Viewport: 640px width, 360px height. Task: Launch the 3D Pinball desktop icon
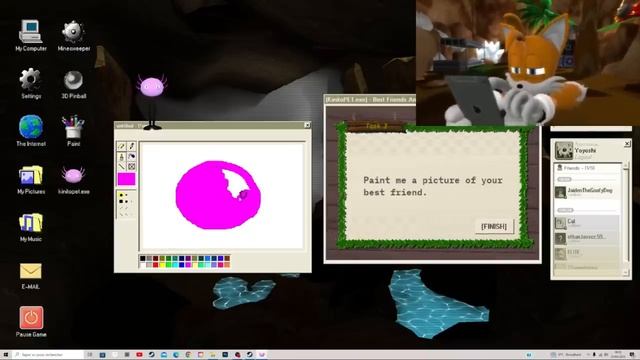tap(73, 84)
